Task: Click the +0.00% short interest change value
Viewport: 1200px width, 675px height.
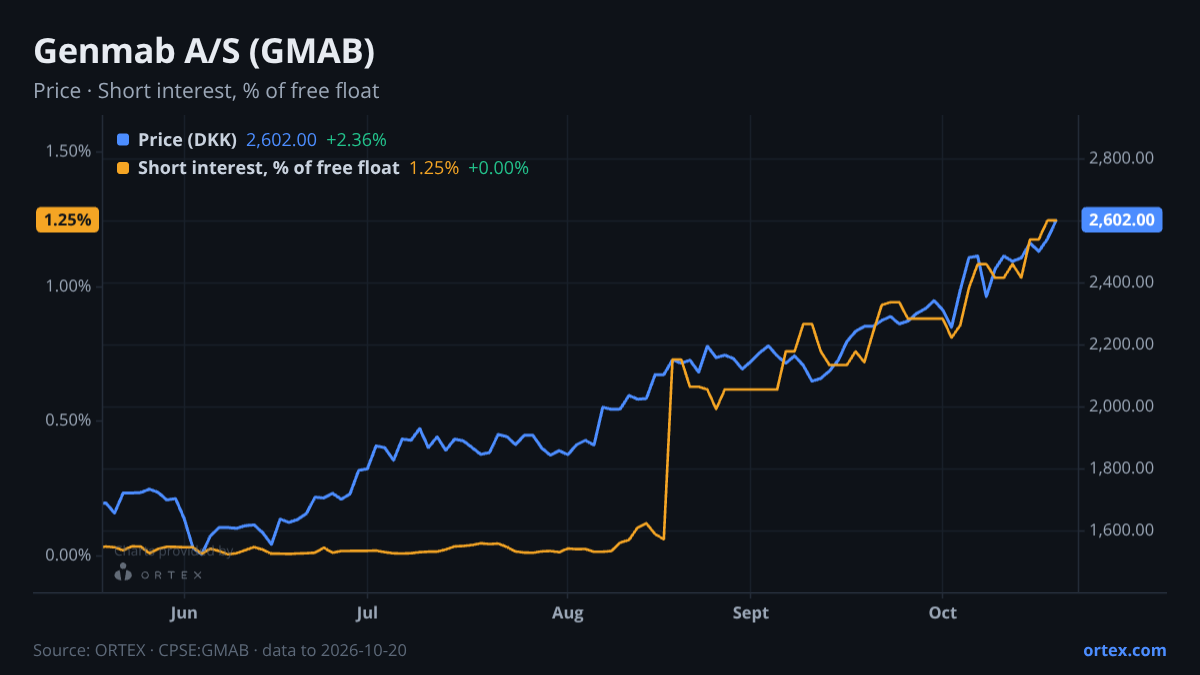Action: pos(498,168)
